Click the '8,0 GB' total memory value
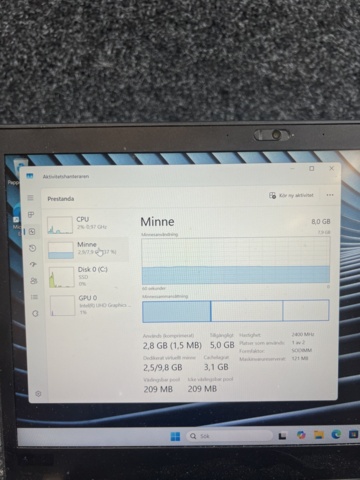 click(x=321, y=222)
